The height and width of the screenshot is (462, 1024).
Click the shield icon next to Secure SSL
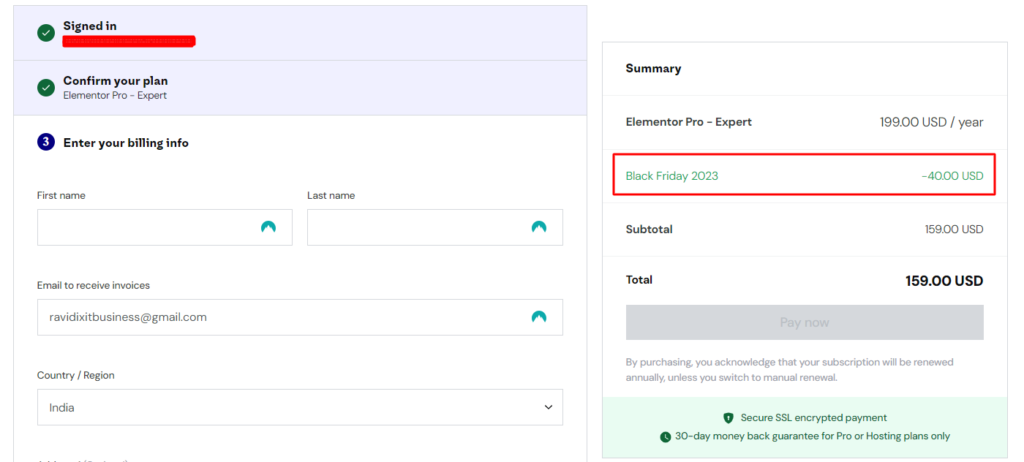coord(728,418)
